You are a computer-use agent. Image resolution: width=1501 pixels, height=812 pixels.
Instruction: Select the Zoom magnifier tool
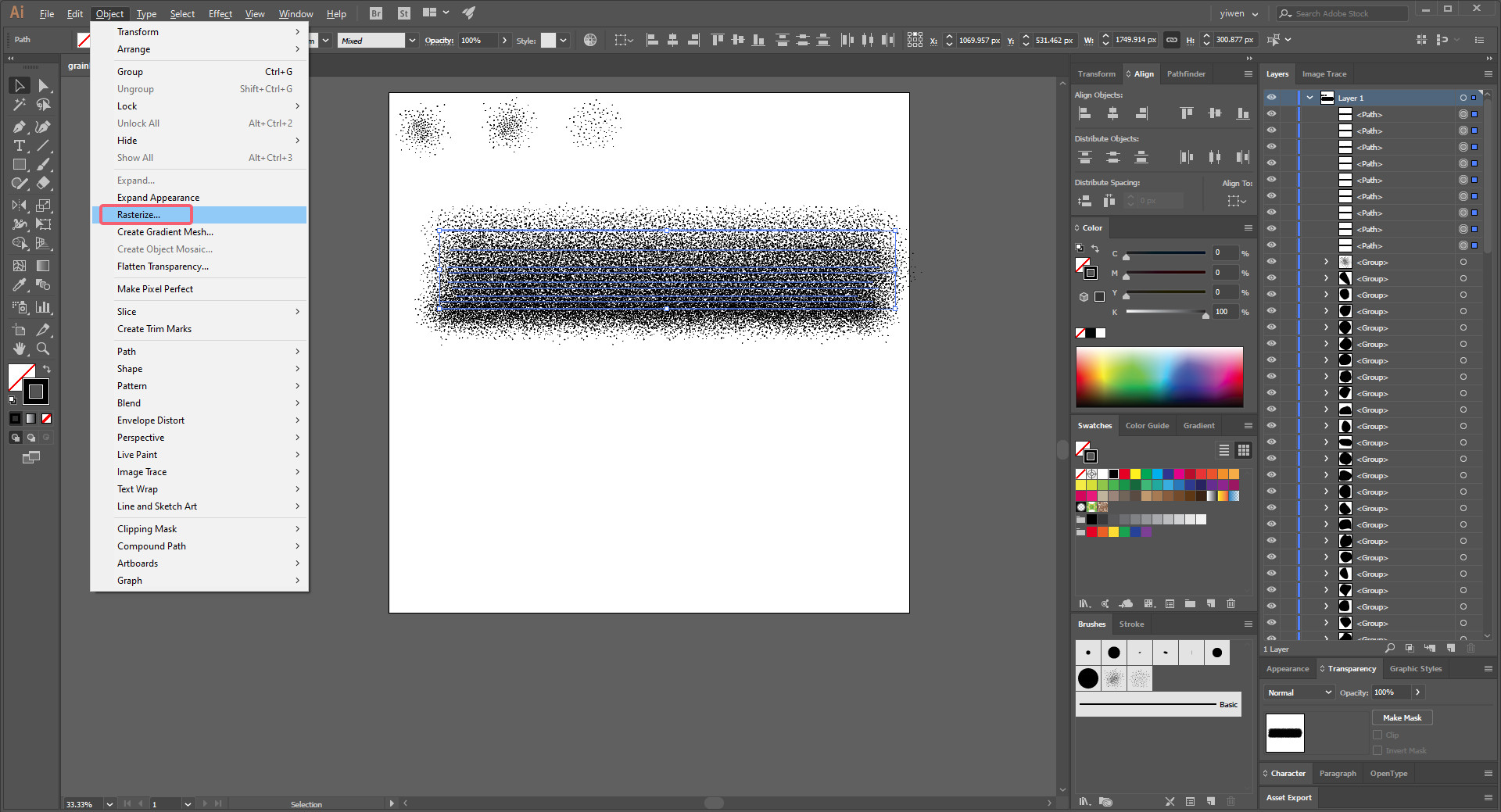44,349
